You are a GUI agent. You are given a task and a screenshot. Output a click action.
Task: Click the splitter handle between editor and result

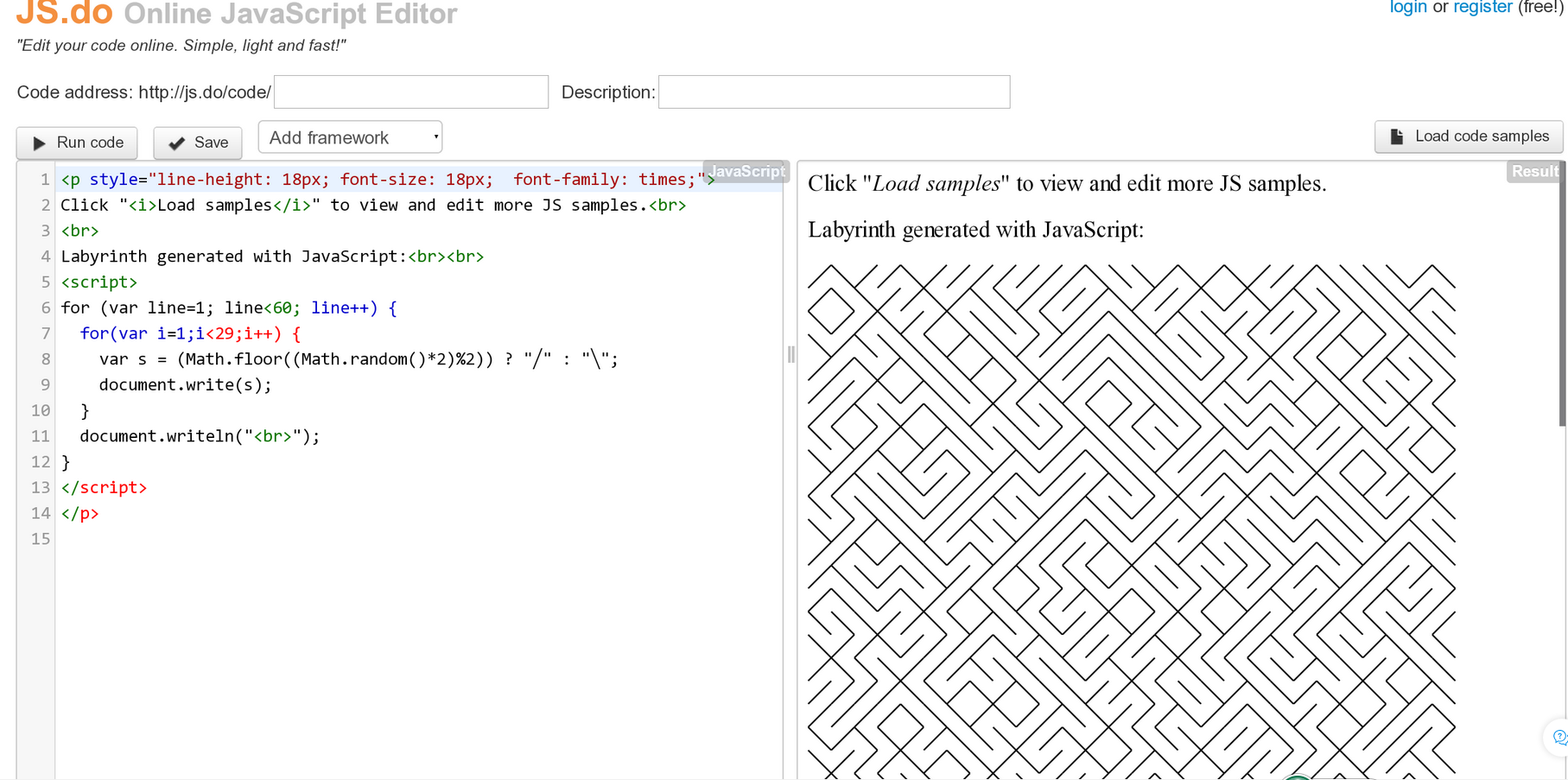pos(790,354)
